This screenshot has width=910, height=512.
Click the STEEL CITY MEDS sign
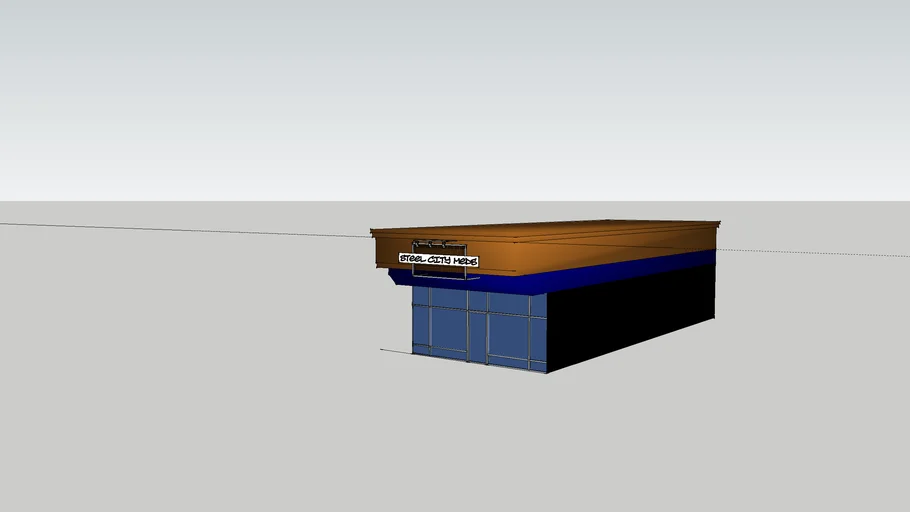pos(439,260)
